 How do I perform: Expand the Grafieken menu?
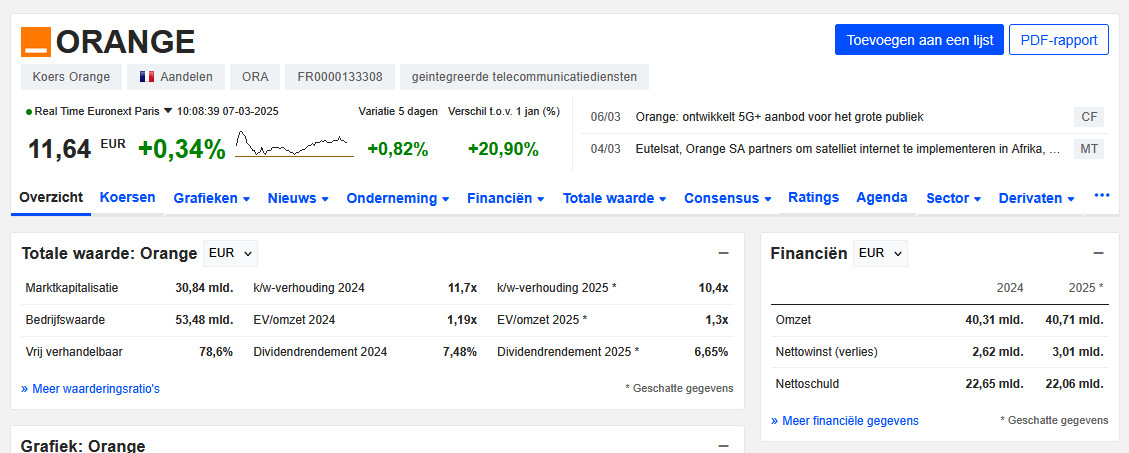212,198
